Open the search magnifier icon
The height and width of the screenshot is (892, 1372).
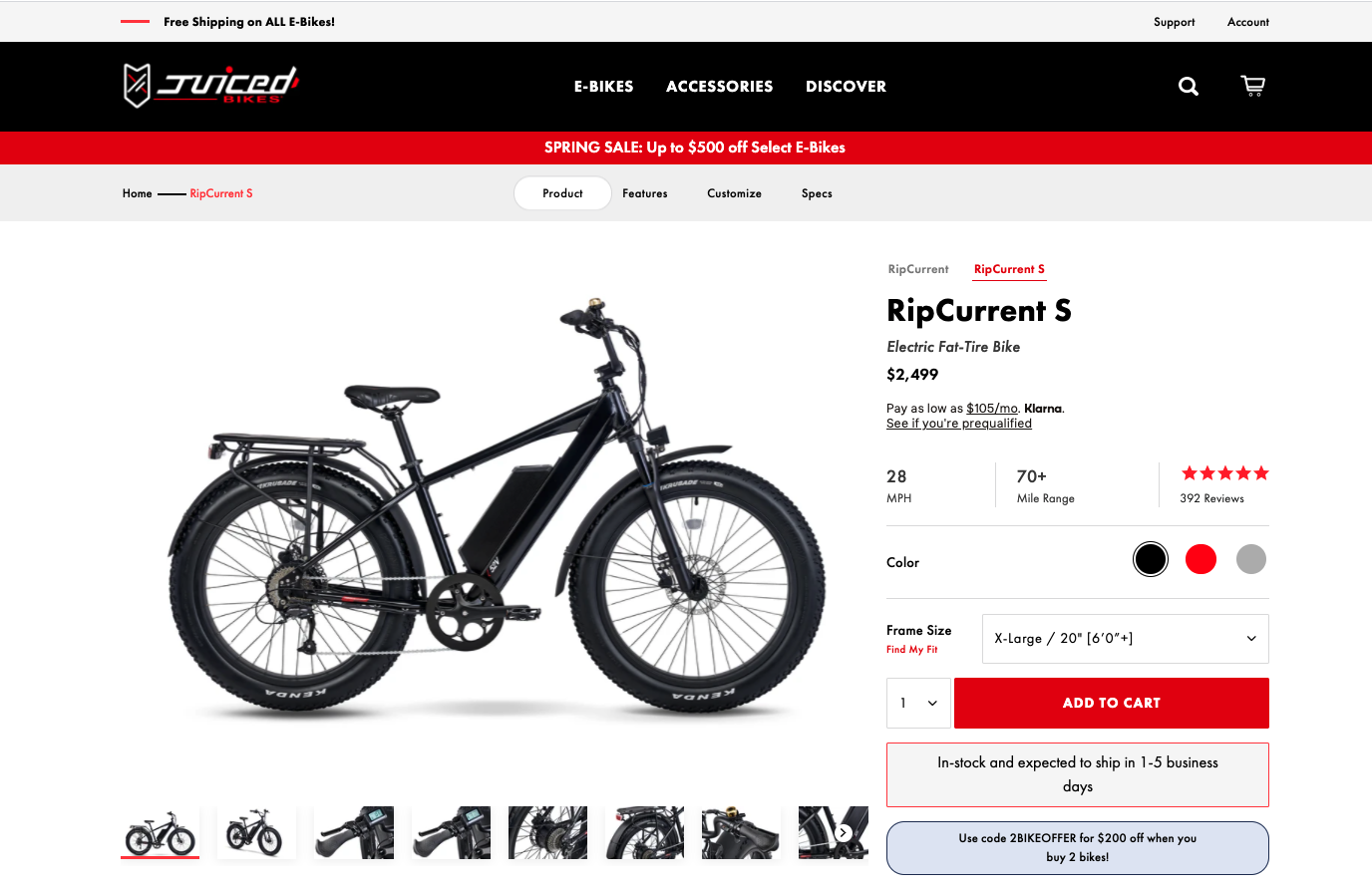pos(1189,87)
